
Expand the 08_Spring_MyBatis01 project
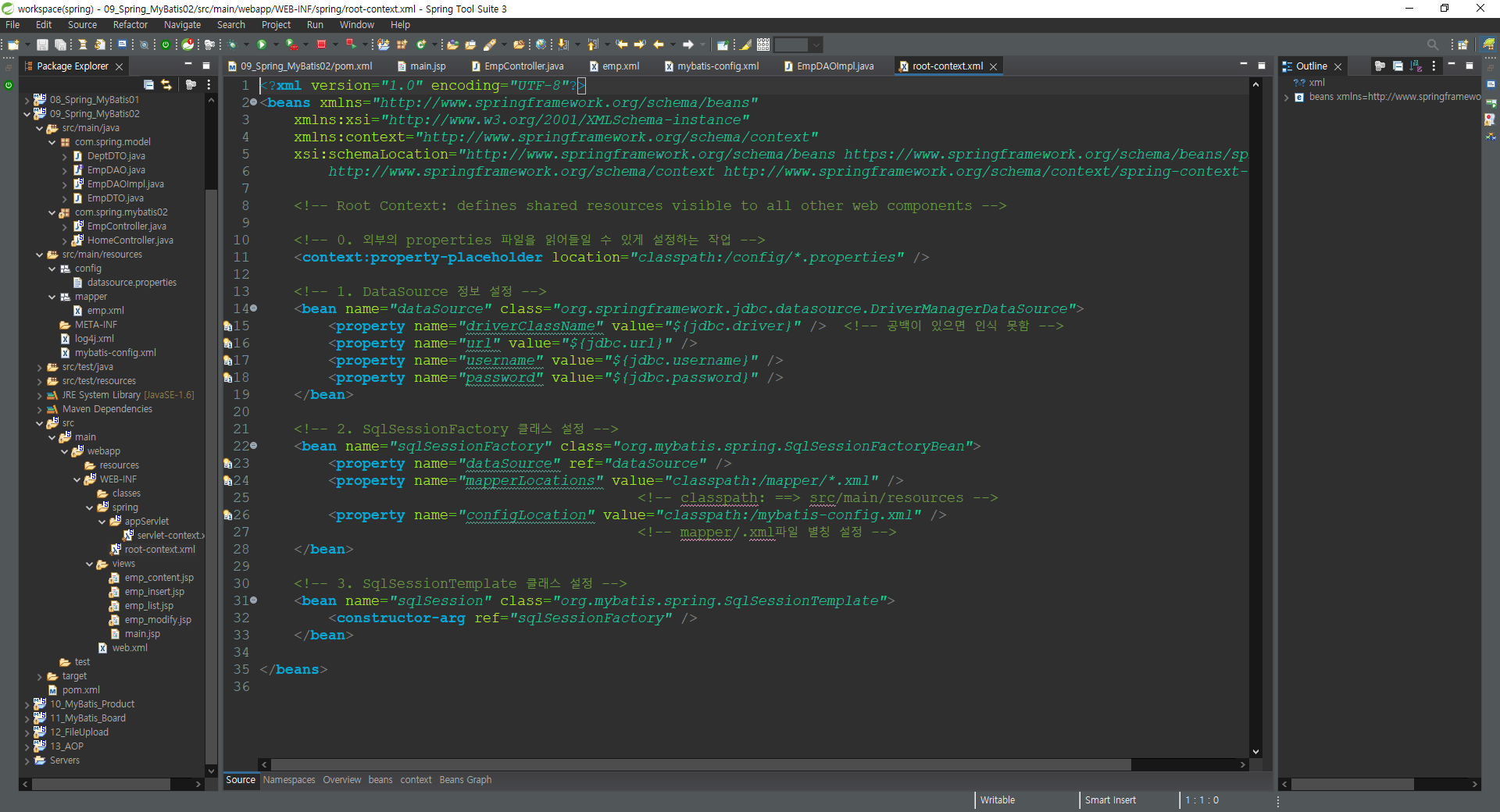[27, 100]
